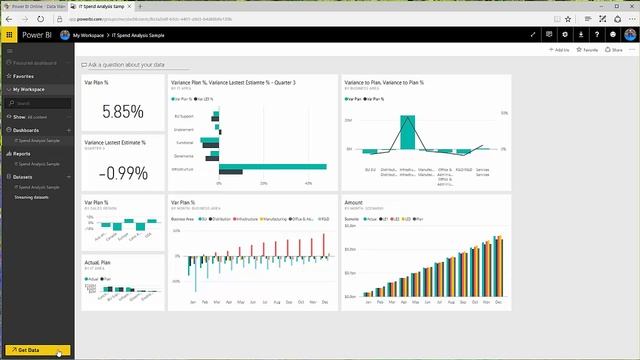
Task: Click in the navigation Search box
Action: click(x=38, y=103)
